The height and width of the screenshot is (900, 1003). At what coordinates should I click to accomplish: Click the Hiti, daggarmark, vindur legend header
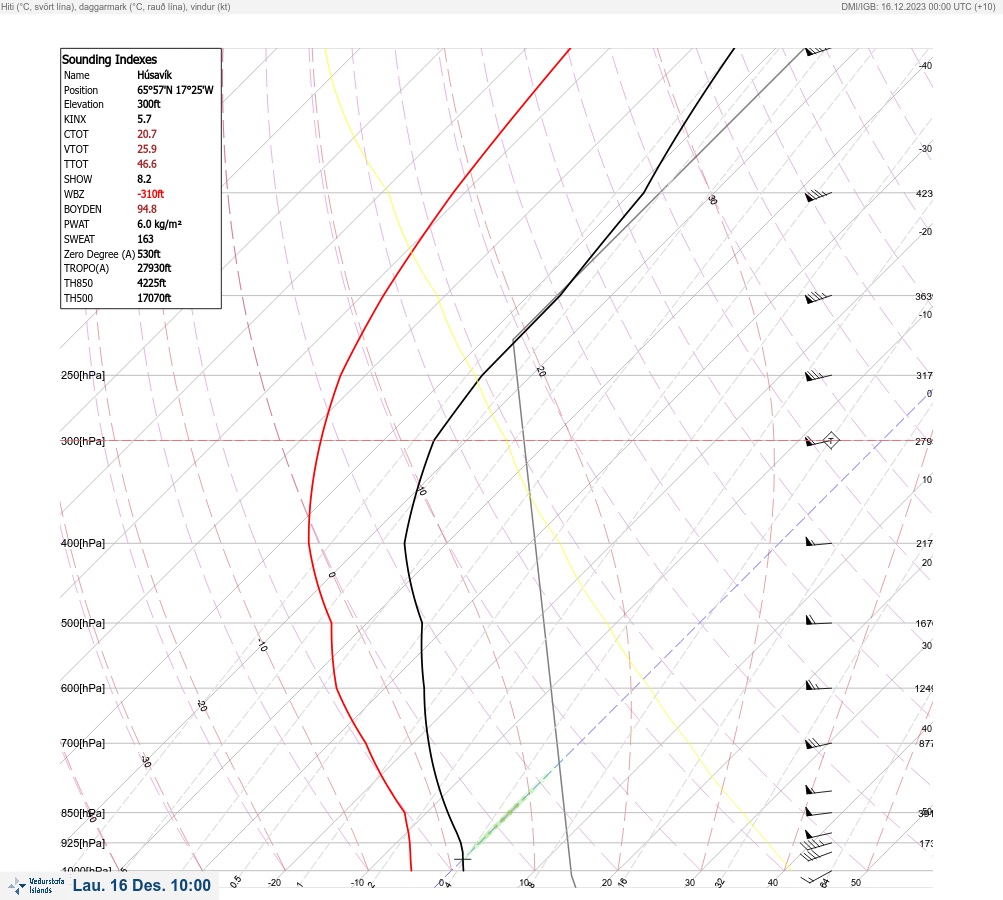pyautogui.click(x=116, y=6)
